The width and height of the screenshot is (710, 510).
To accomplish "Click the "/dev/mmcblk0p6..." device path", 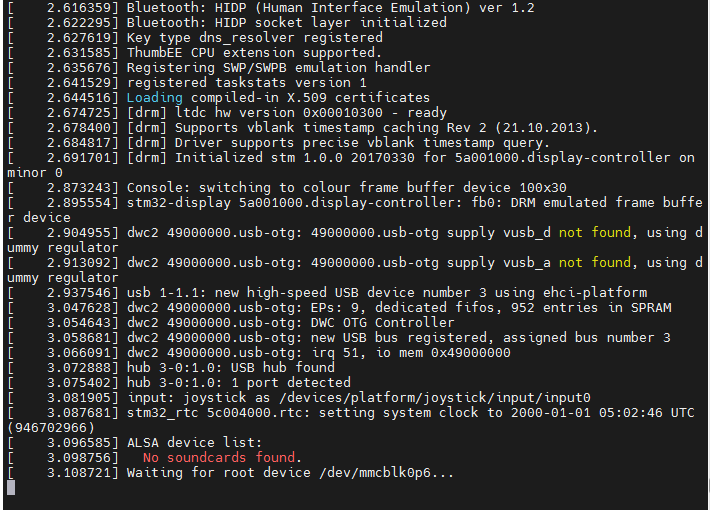I will 382,472.
